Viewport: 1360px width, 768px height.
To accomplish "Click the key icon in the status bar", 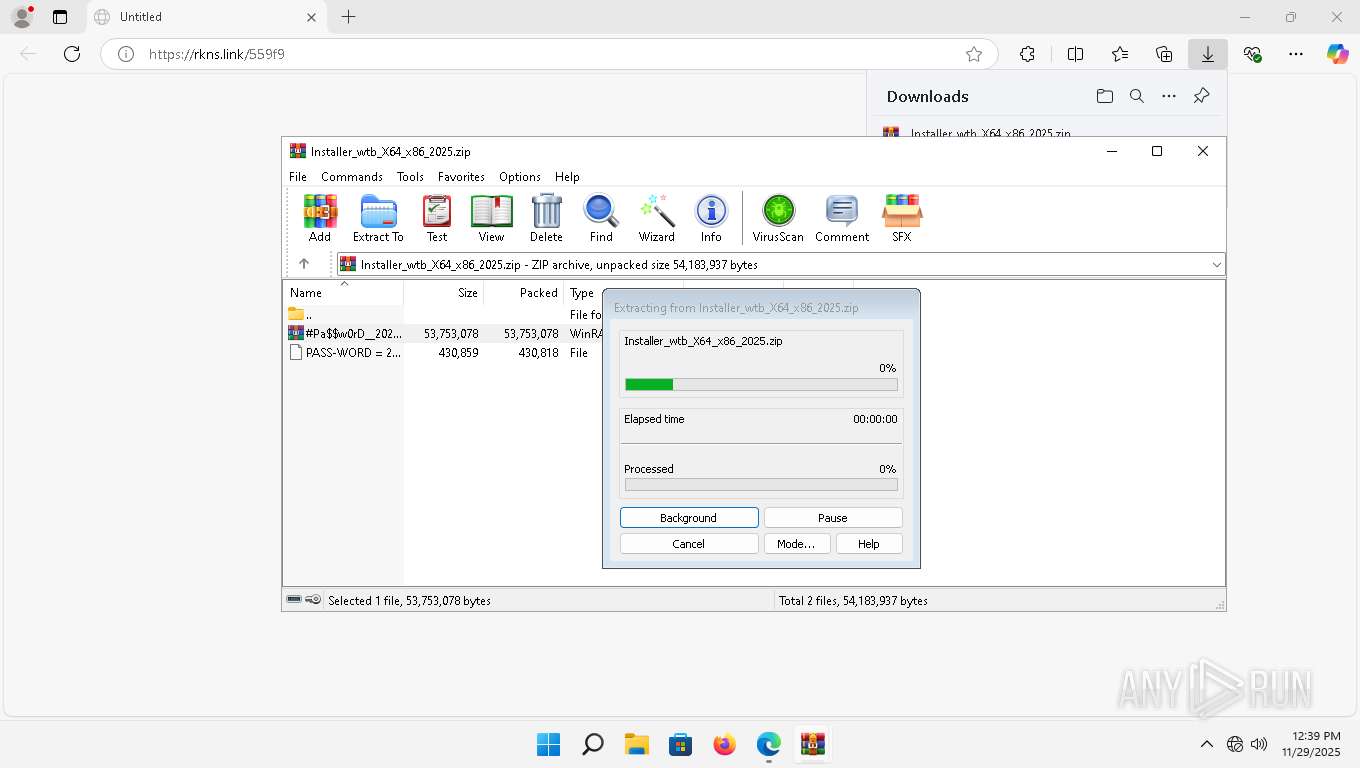I will pyautogui.click(x=313, y=600).
